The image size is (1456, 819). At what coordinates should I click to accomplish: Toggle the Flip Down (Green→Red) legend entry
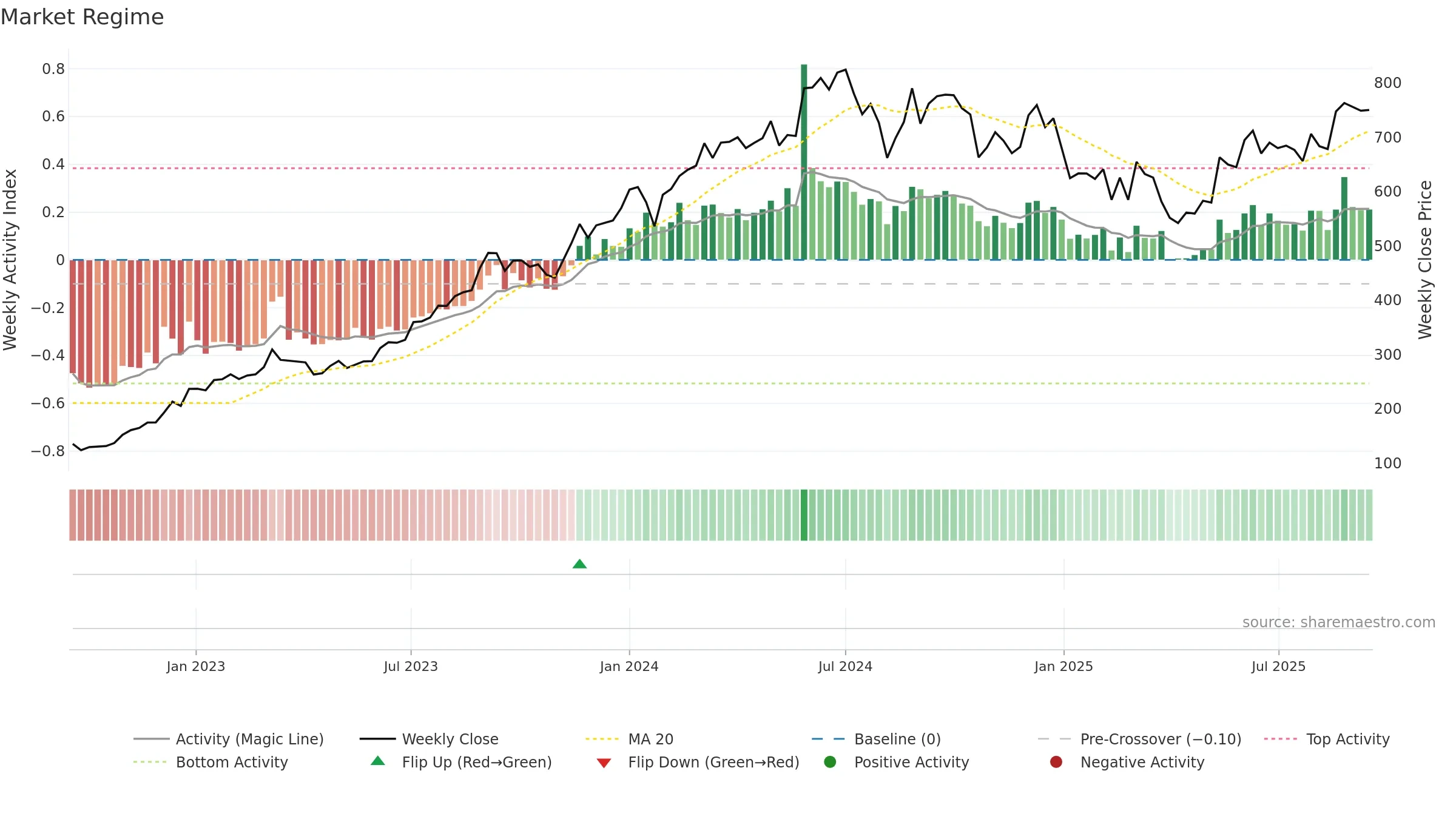(x=698, y=762)
